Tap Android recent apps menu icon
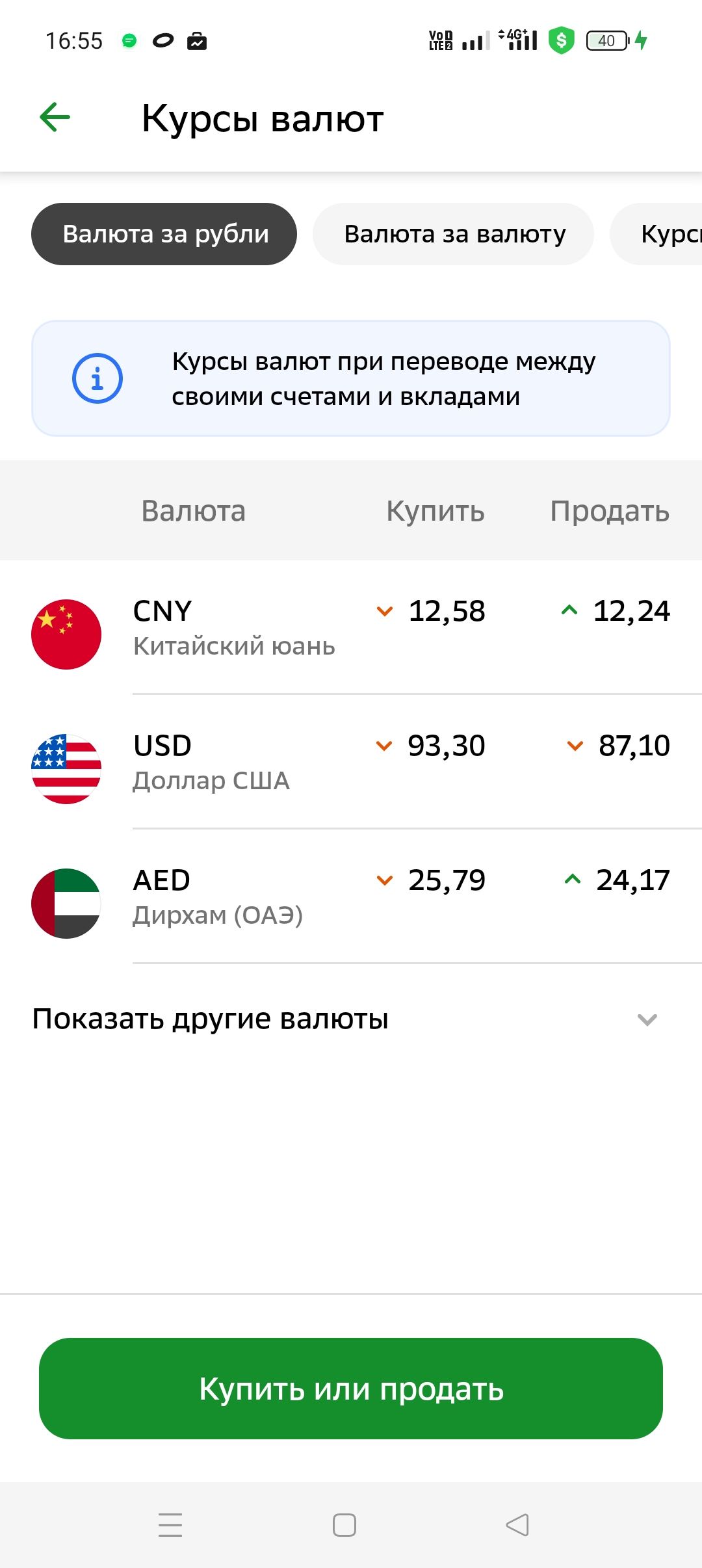Viewport: 702px width, 1568px height. [170, 1524]
